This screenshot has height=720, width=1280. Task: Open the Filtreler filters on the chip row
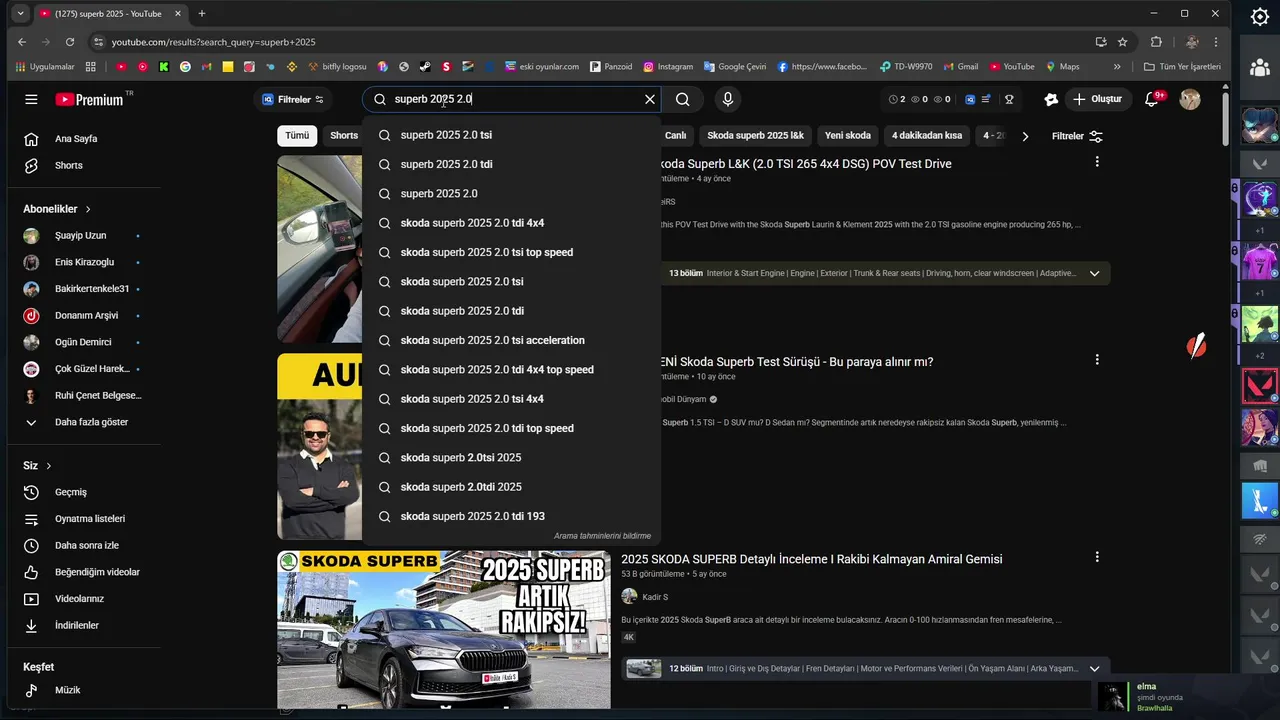1077,136
